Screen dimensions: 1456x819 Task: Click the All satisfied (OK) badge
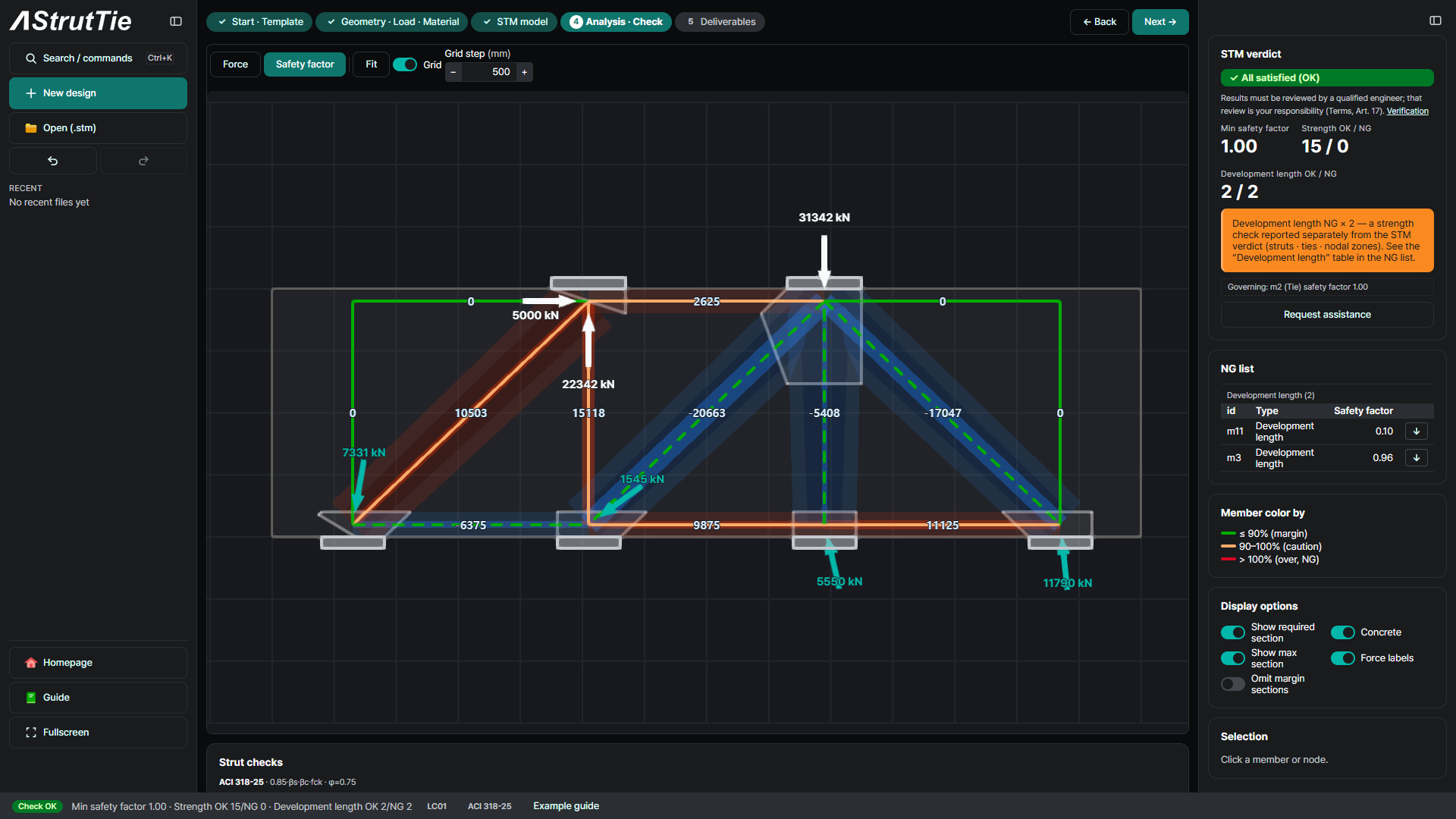tap(1327, 78)
